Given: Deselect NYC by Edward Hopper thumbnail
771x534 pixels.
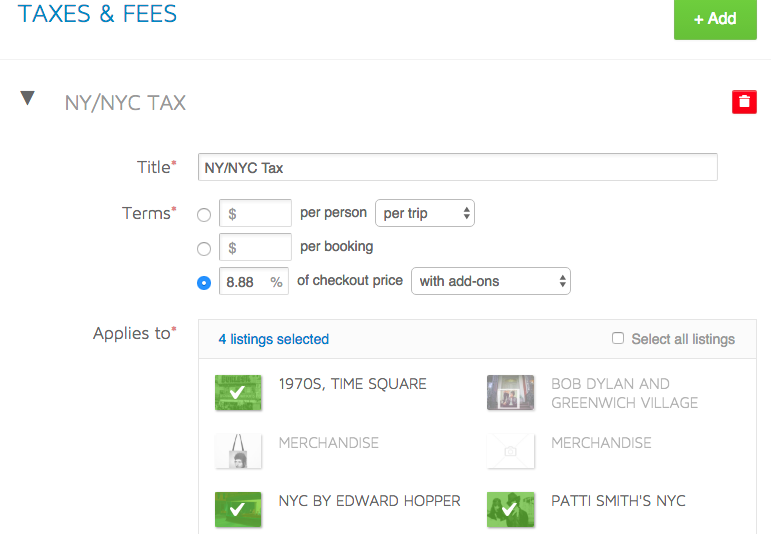Looking at the screenshot, I should (x=238, y=509).
